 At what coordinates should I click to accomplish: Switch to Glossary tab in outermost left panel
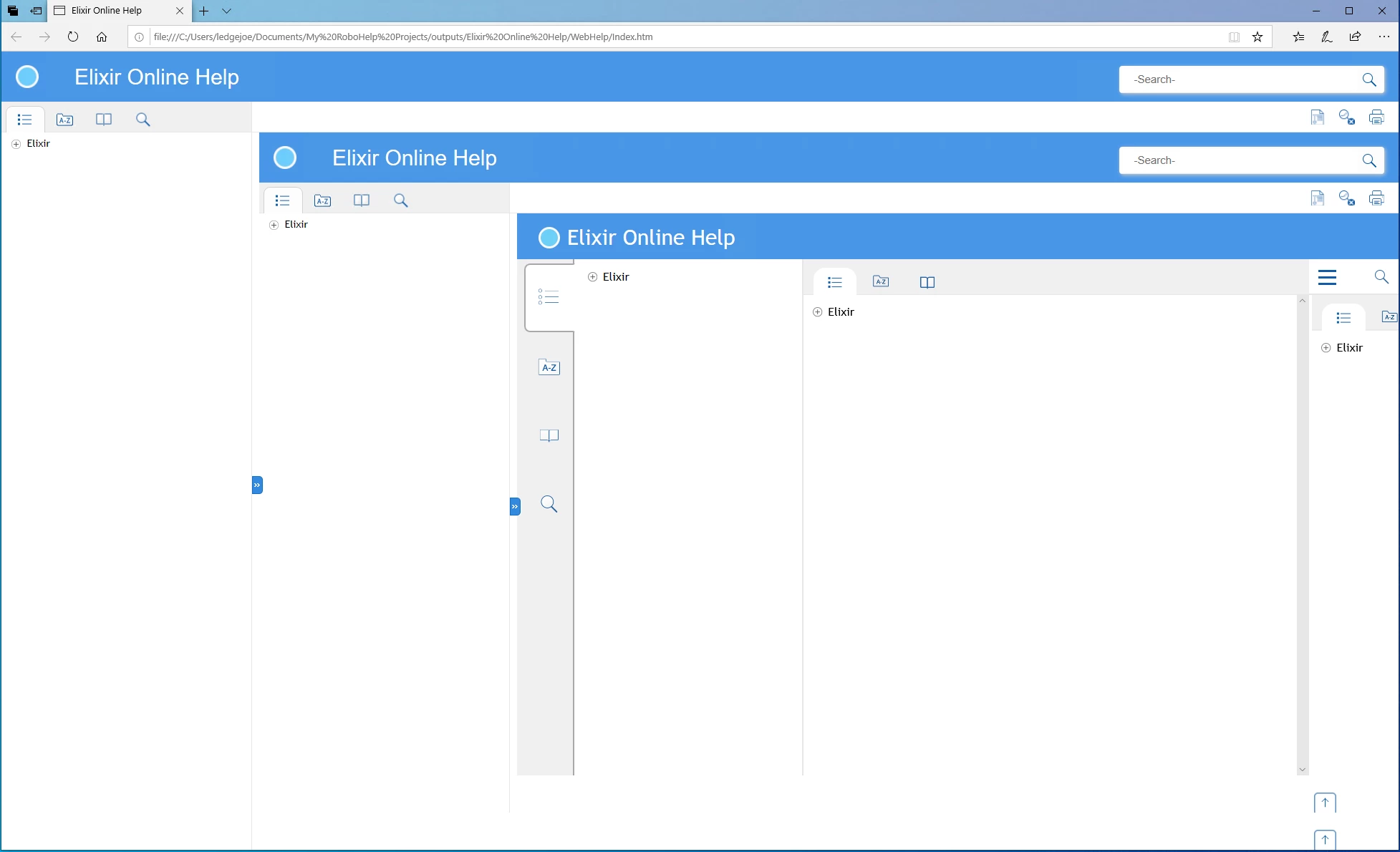point(104,120)
